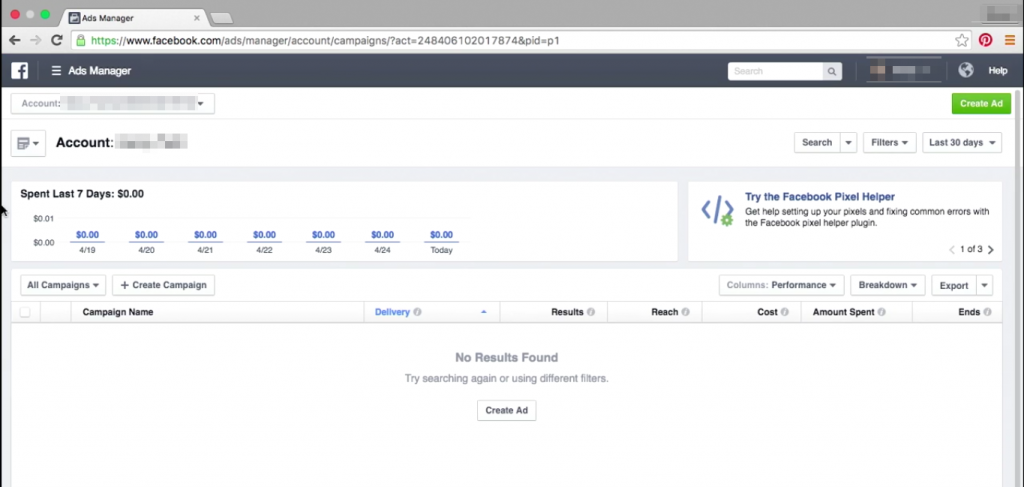Click the Pinterest extension icon
Image resolution: width=1024 pixels, height=487 pixels.
pos(985,40)
